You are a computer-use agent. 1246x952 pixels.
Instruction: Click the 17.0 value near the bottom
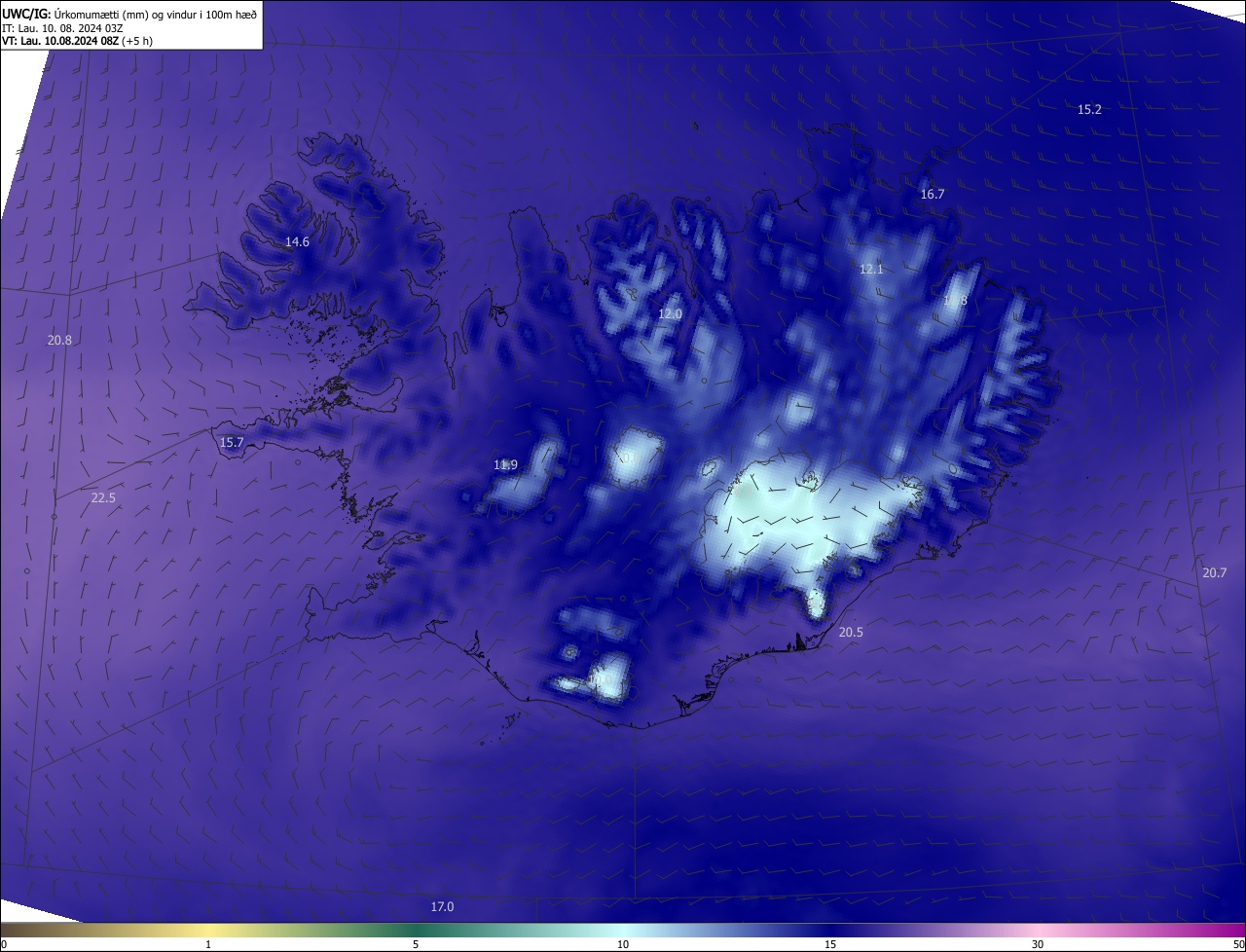click(442, 907)
